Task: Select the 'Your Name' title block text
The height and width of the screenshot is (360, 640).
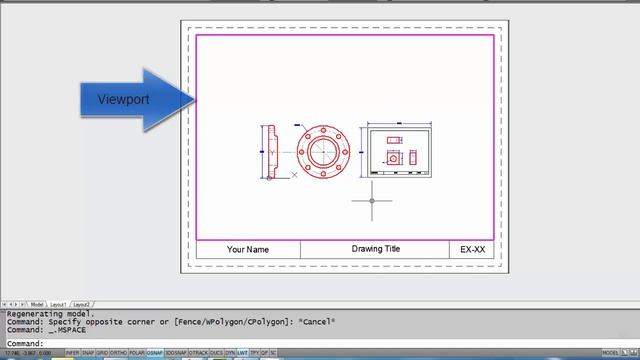Action: point(248,249)
